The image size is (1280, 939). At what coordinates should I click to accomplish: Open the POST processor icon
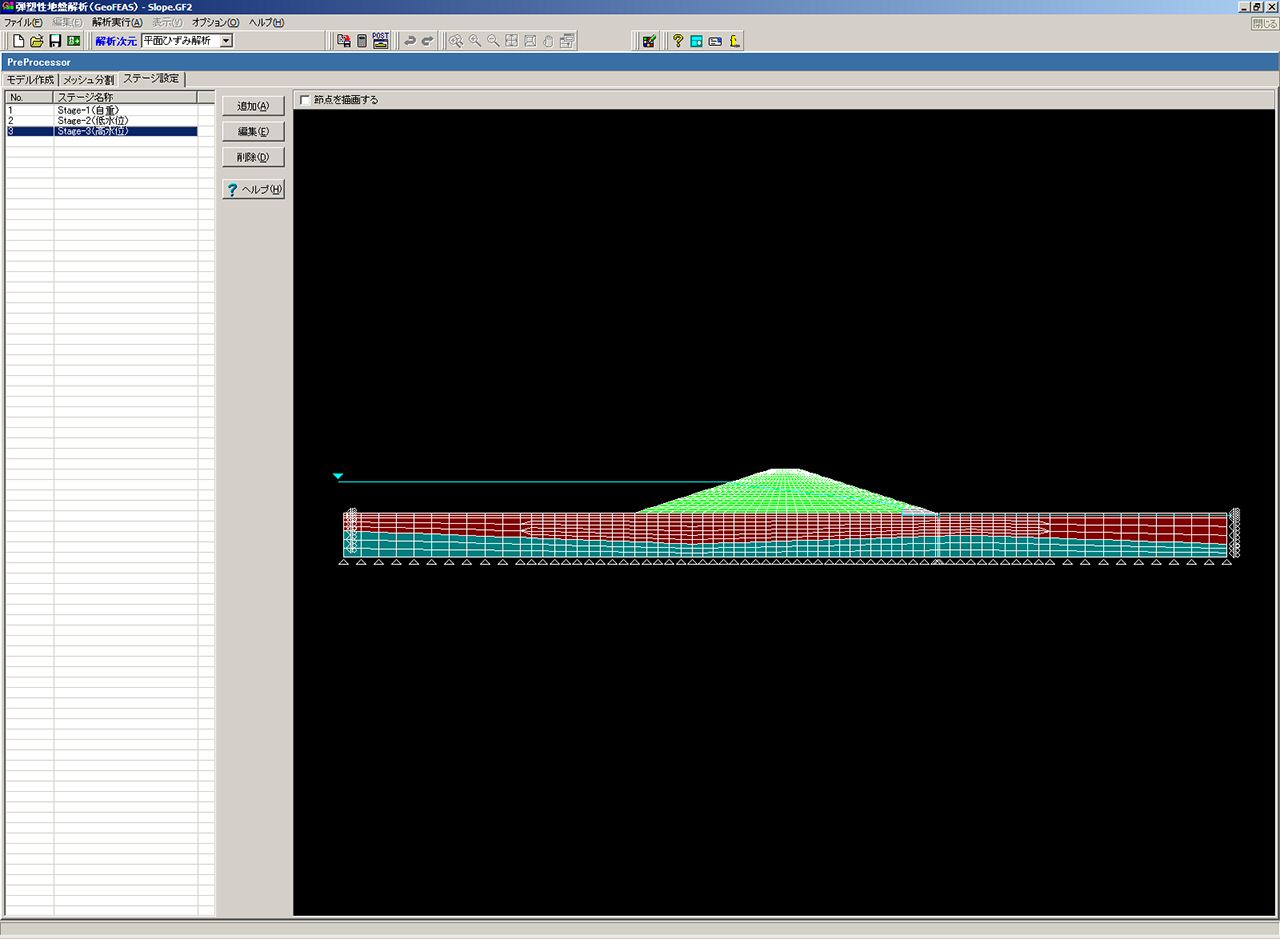[381, 41]
